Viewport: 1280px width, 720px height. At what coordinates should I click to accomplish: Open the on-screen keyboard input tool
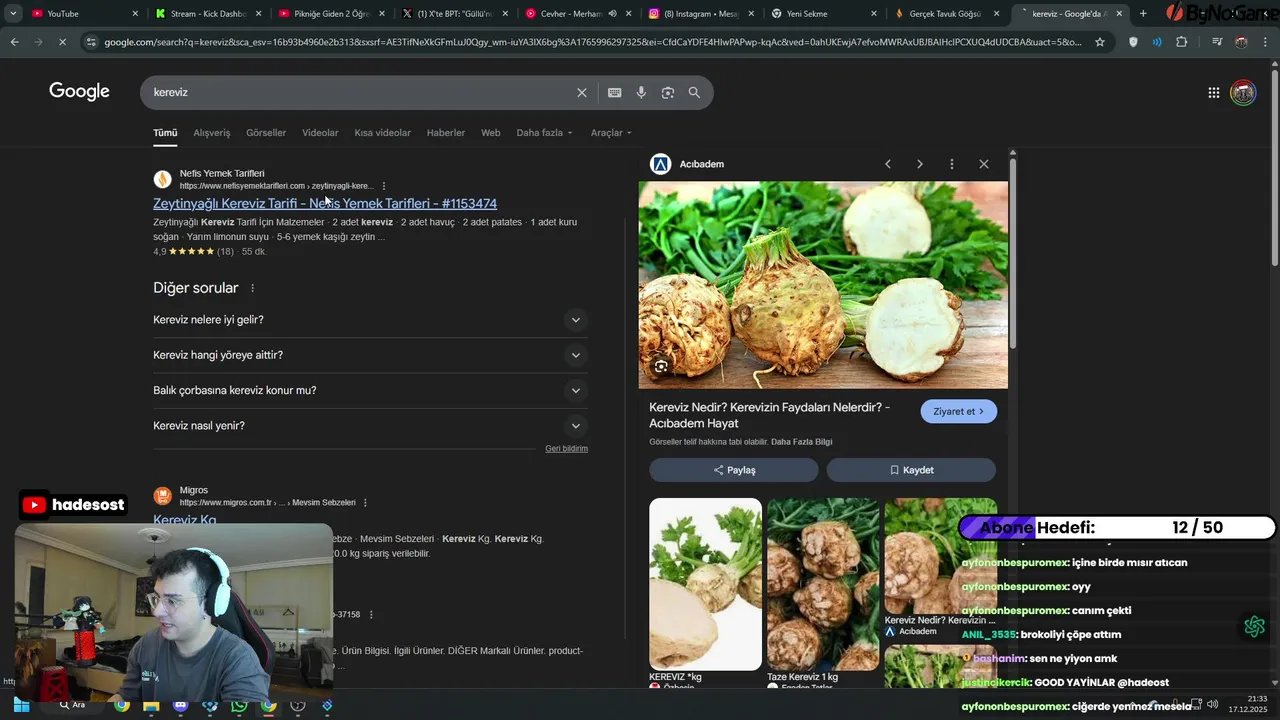tap(614, 92)
